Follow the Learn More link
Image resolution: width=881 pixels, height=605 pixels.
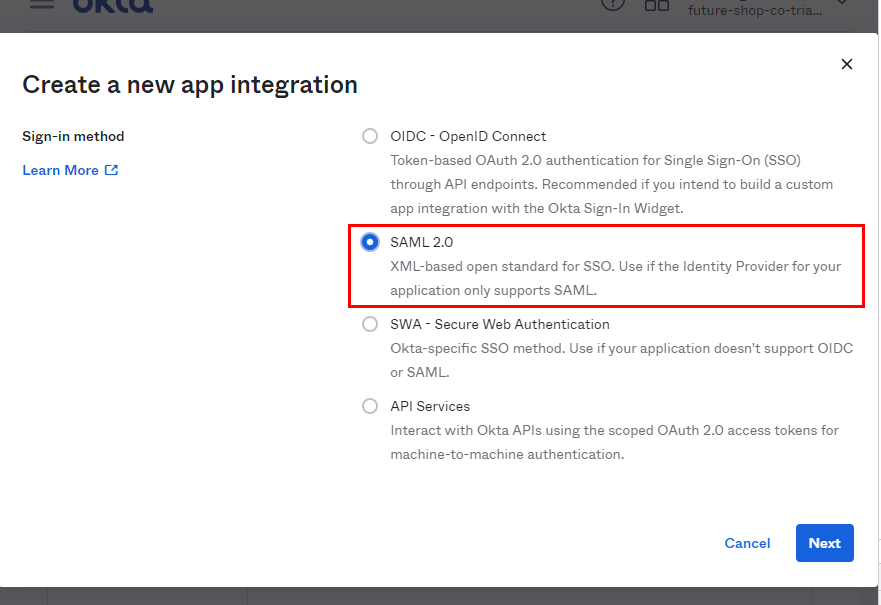pos(60,170)
